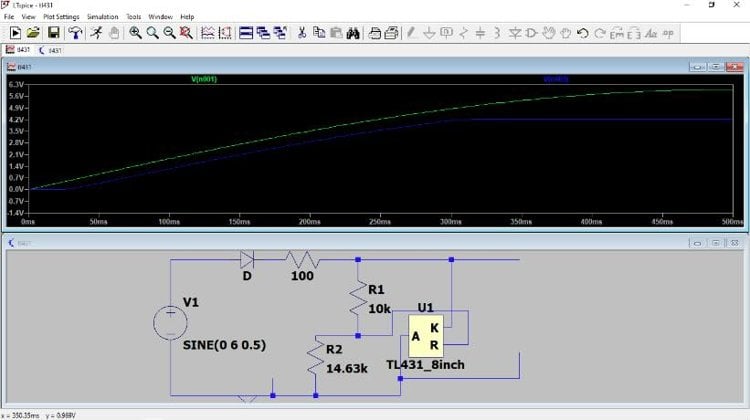Select the U1 TL431 component body
Image resolution: width=750 pixels, height=420 pixels.
tap(426, 336)
